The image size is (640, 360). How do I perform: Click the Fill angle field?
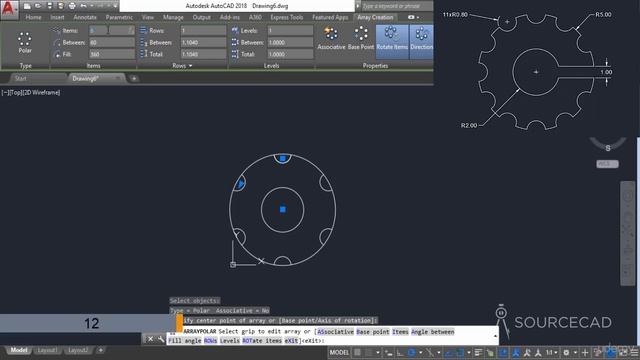click(111, 54)
